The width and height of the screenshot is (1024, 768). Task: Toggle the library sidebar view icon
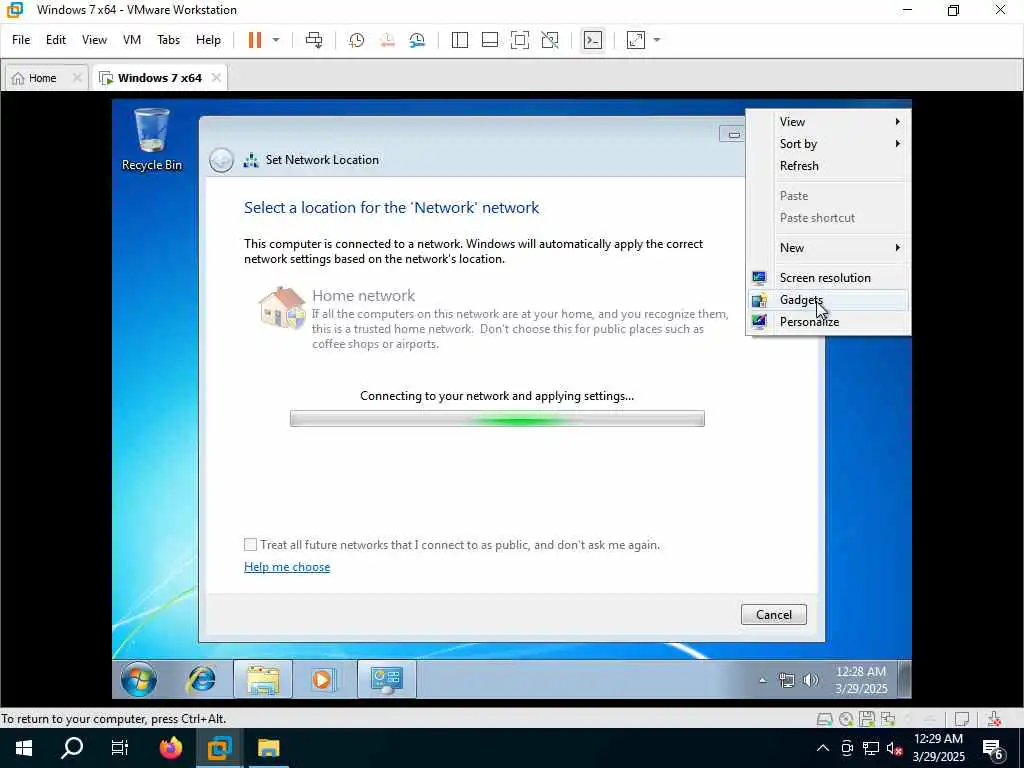[460, 40]
